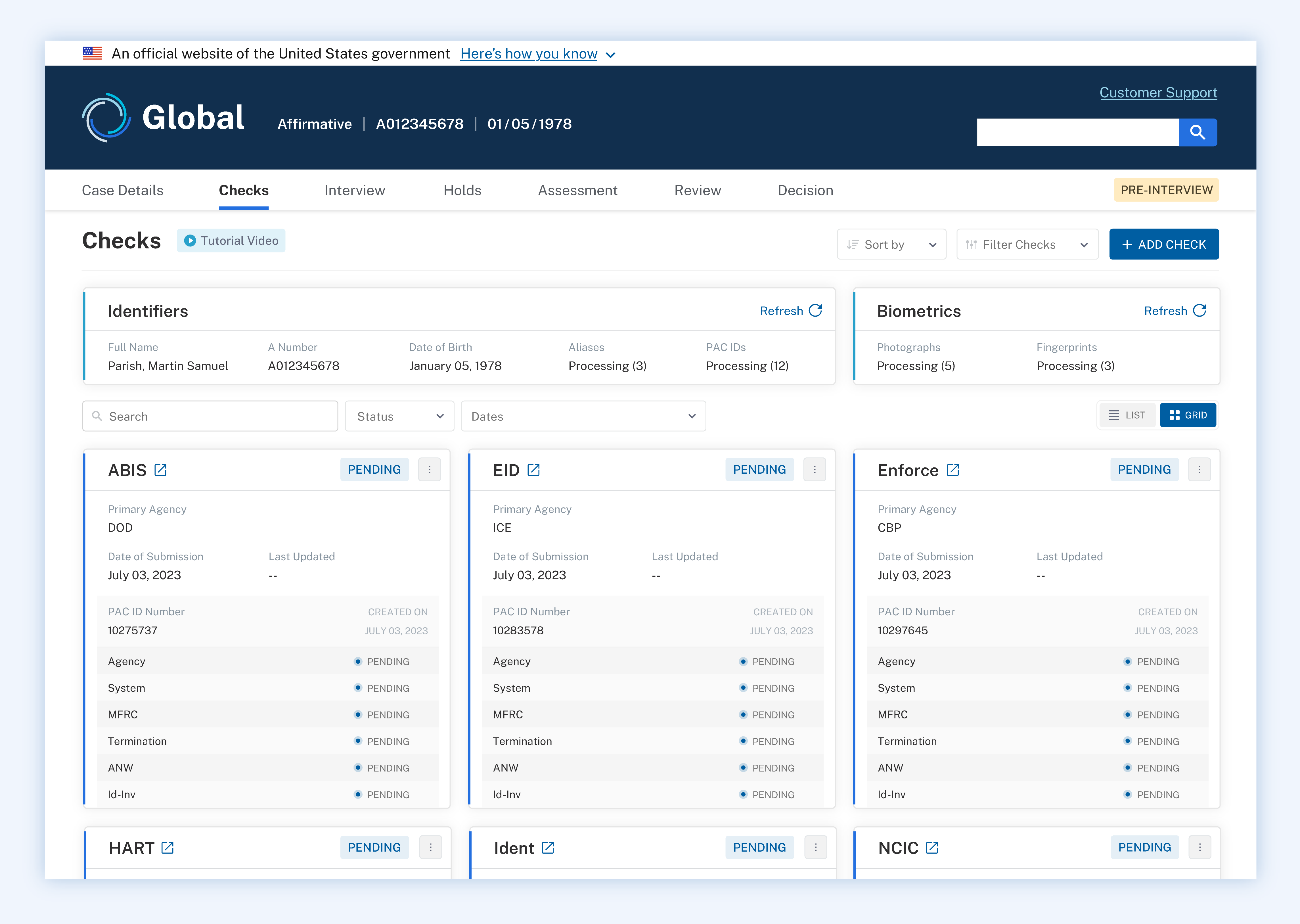This screenshot has height=924, width=1300.
Task: Click the ABIS Termination row
Action: point(267,741)
